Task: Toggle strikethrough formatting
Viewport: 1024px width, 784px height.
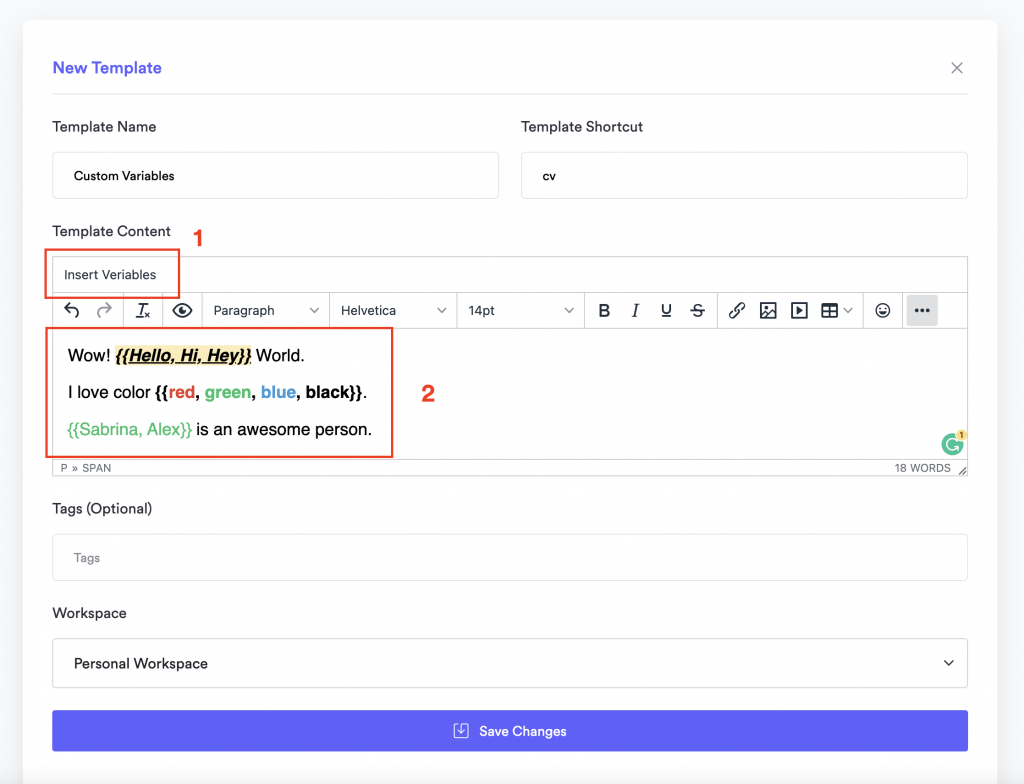Action: point(697,310)
